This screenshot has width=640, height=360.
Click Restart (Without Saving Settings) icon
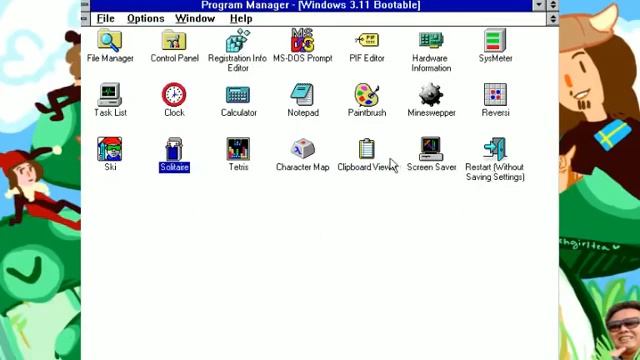pos(495,149)
